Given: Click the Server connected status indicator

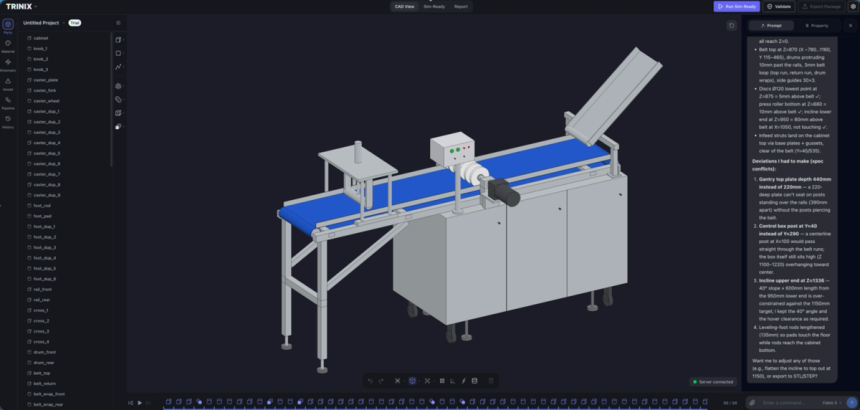Looking at the screenshot, I should click(x=713, y=382).
